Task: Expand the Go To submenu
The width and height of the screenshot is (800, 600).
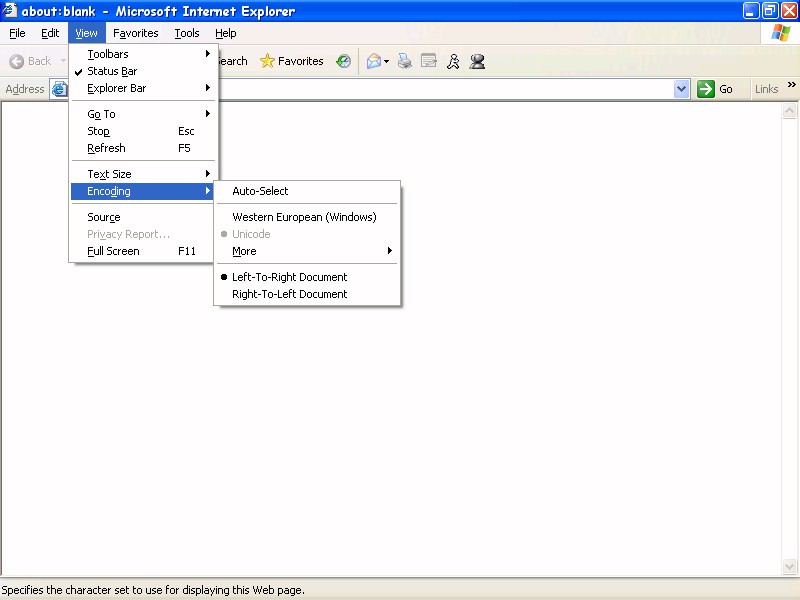Action: 144,114
